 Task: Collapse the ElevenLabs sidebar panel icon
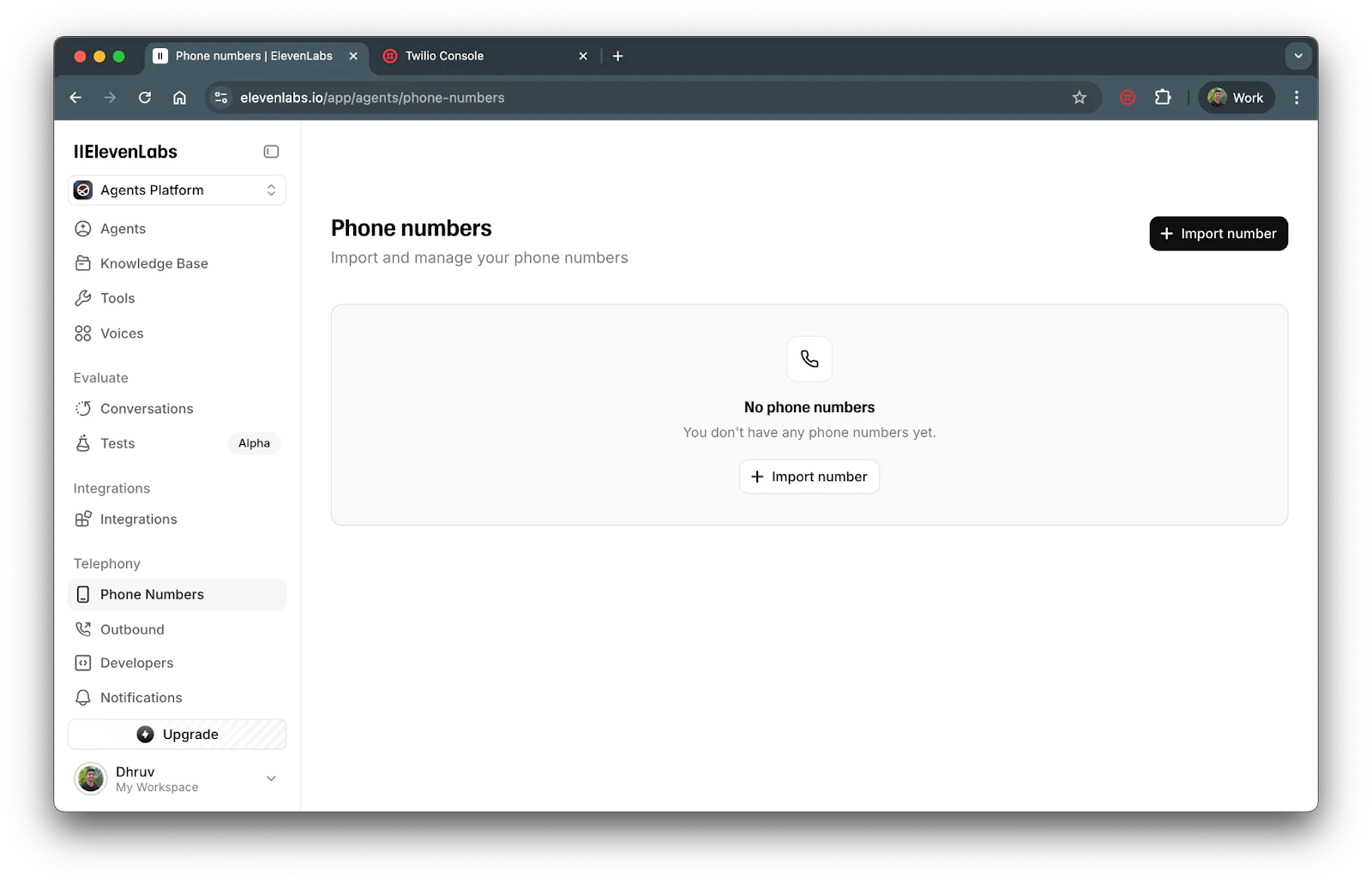(x=271, y=152)
